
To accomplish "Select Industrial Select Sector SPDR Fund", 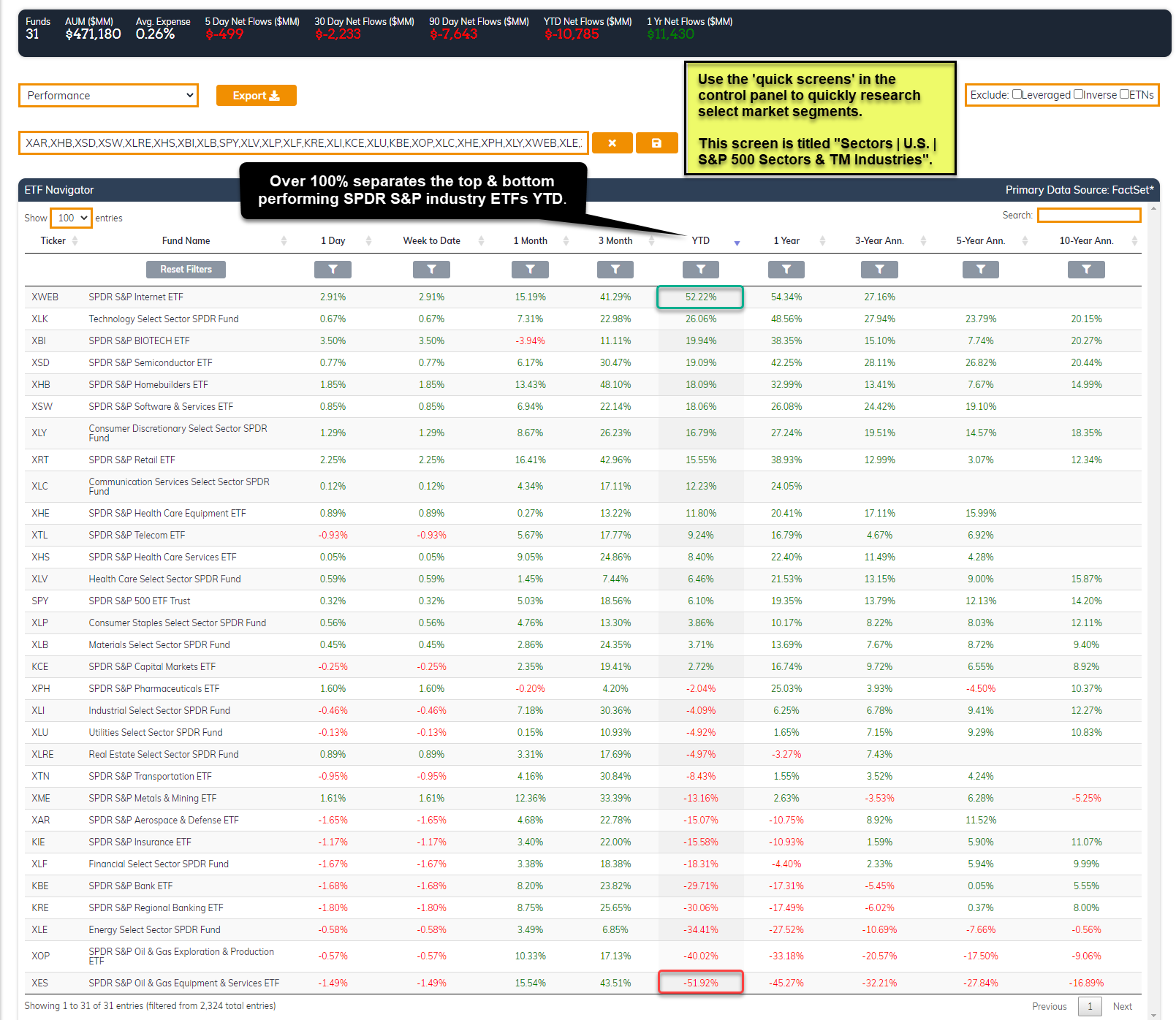I will click(159, 711).
